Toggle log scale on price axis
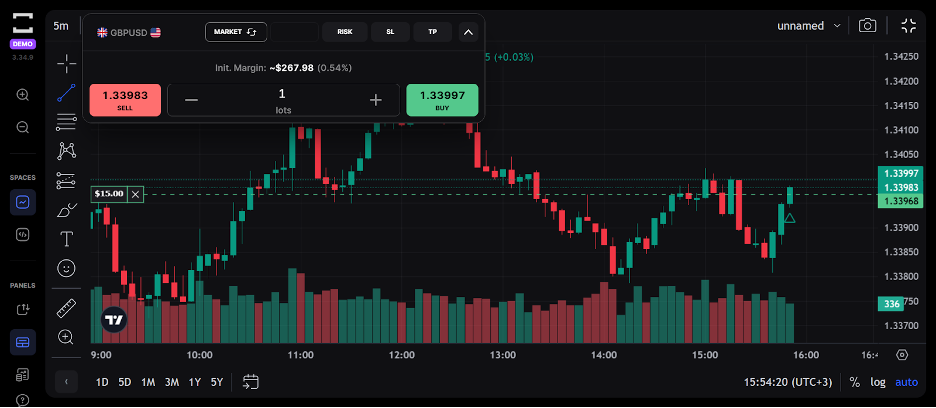The height and width of the screenshot is (408, 936). click(878, 382)
